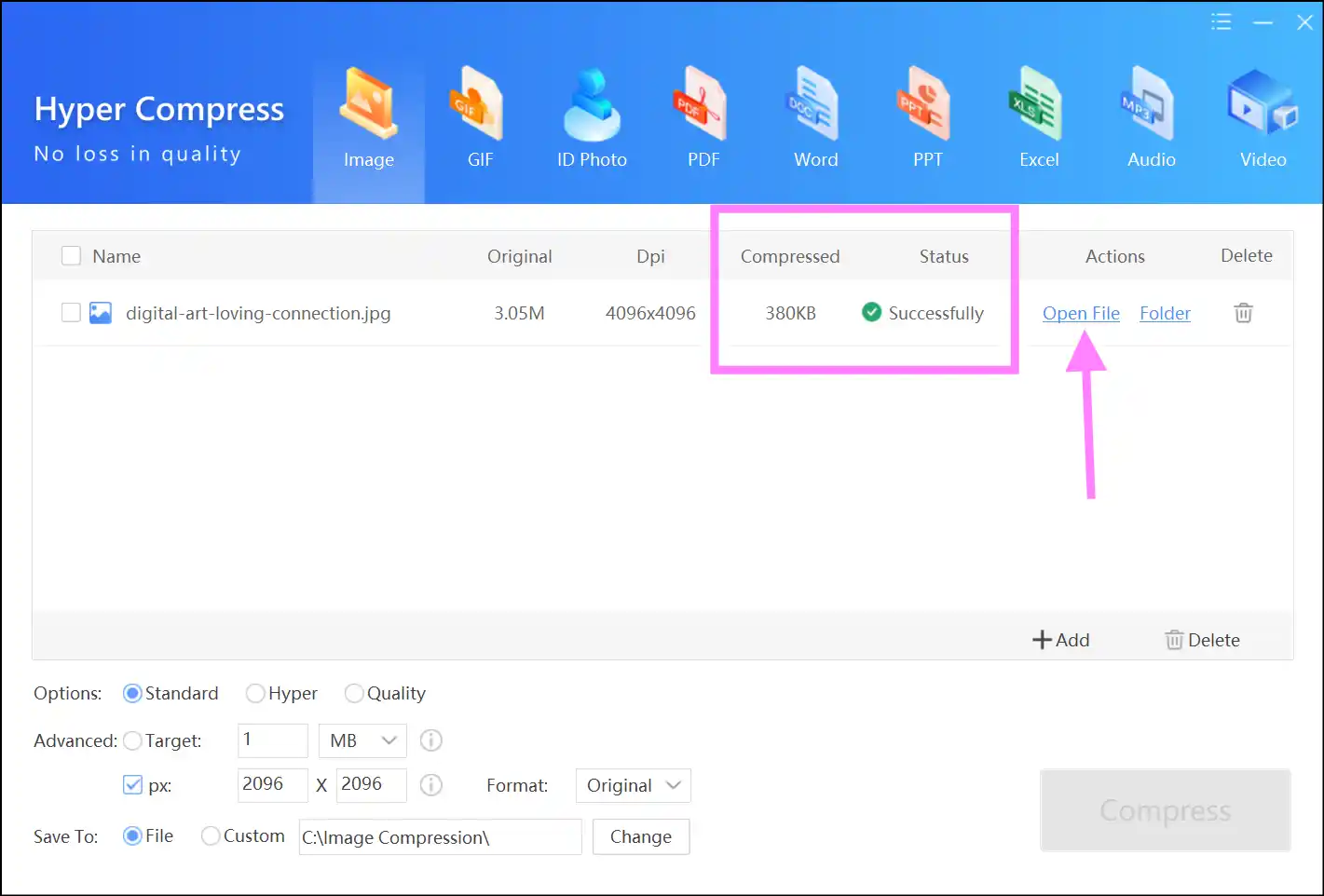Tick the select-all checkbox beside Name
Screen dimensions: 1324x896
(71, 256)
